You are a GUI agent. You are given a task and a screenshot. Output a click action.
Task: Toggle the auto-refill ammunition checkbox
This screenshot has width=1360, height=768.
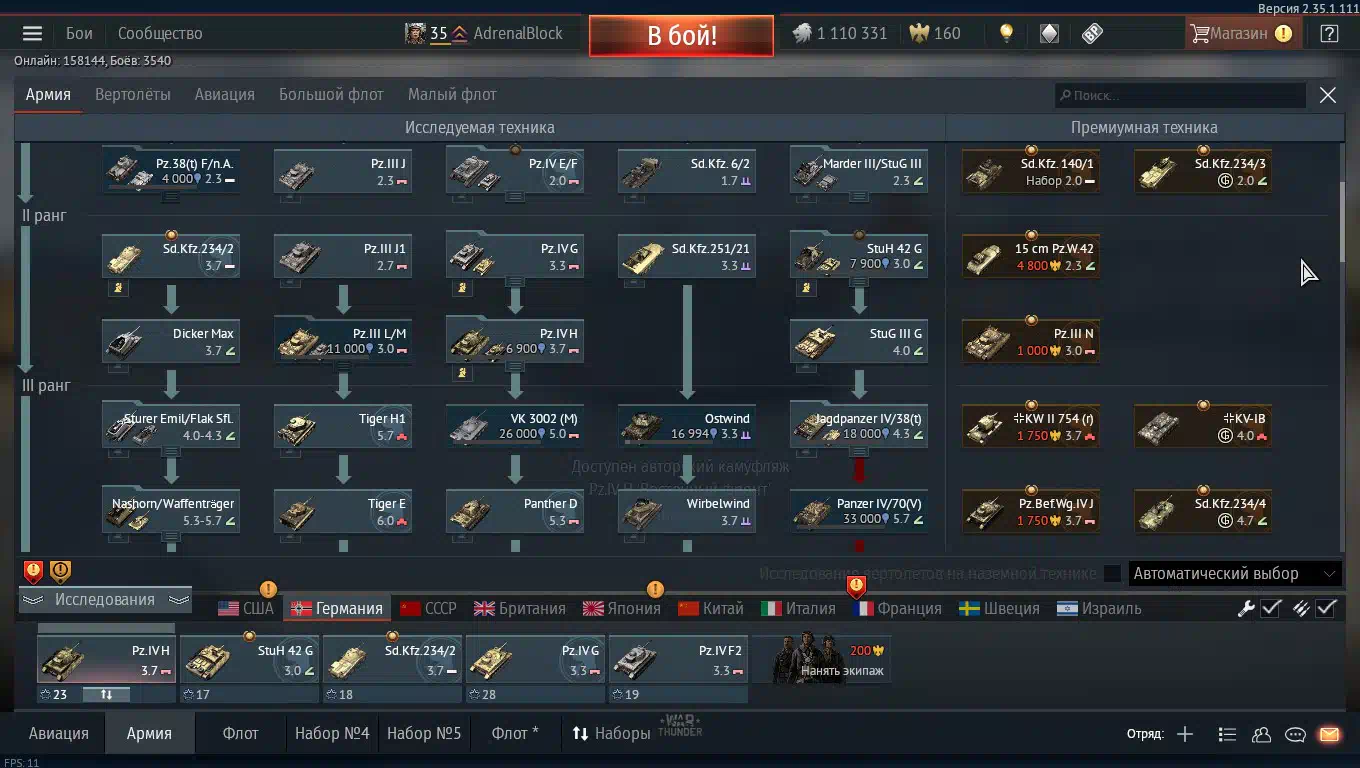(x=1326, y=608)
